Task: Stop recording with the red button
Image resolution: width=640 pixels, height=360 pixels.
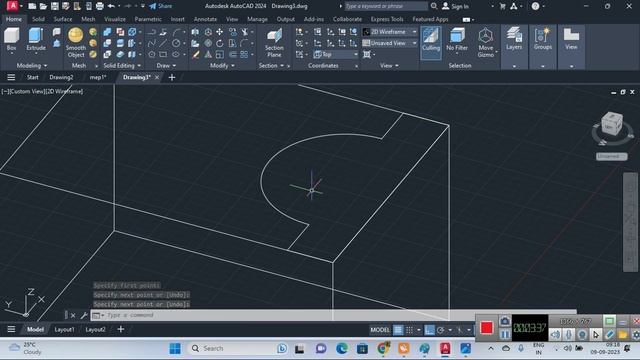Action: pos(487,328)
